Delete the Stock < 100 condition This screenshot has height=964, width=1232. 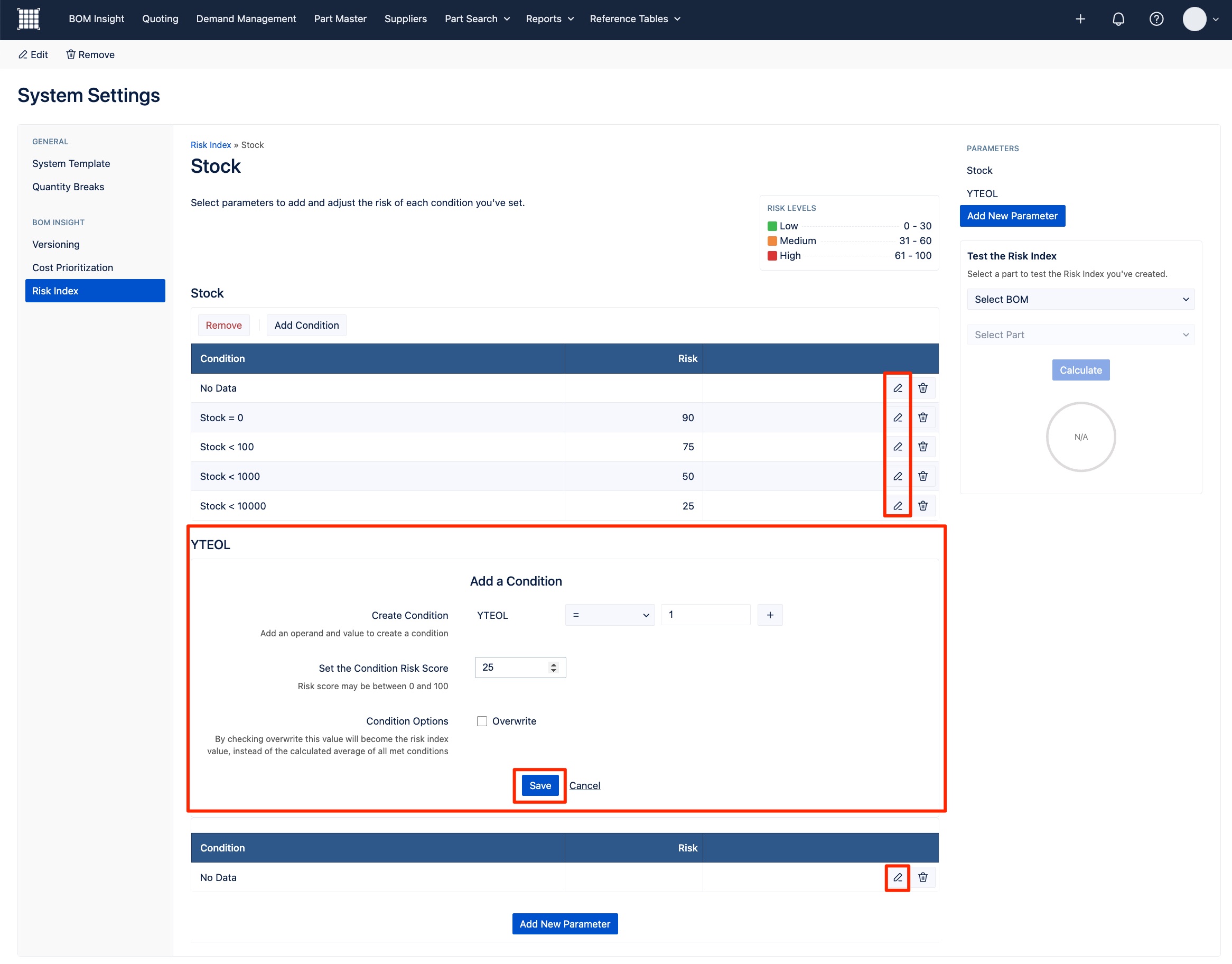(x=923, y=447)
